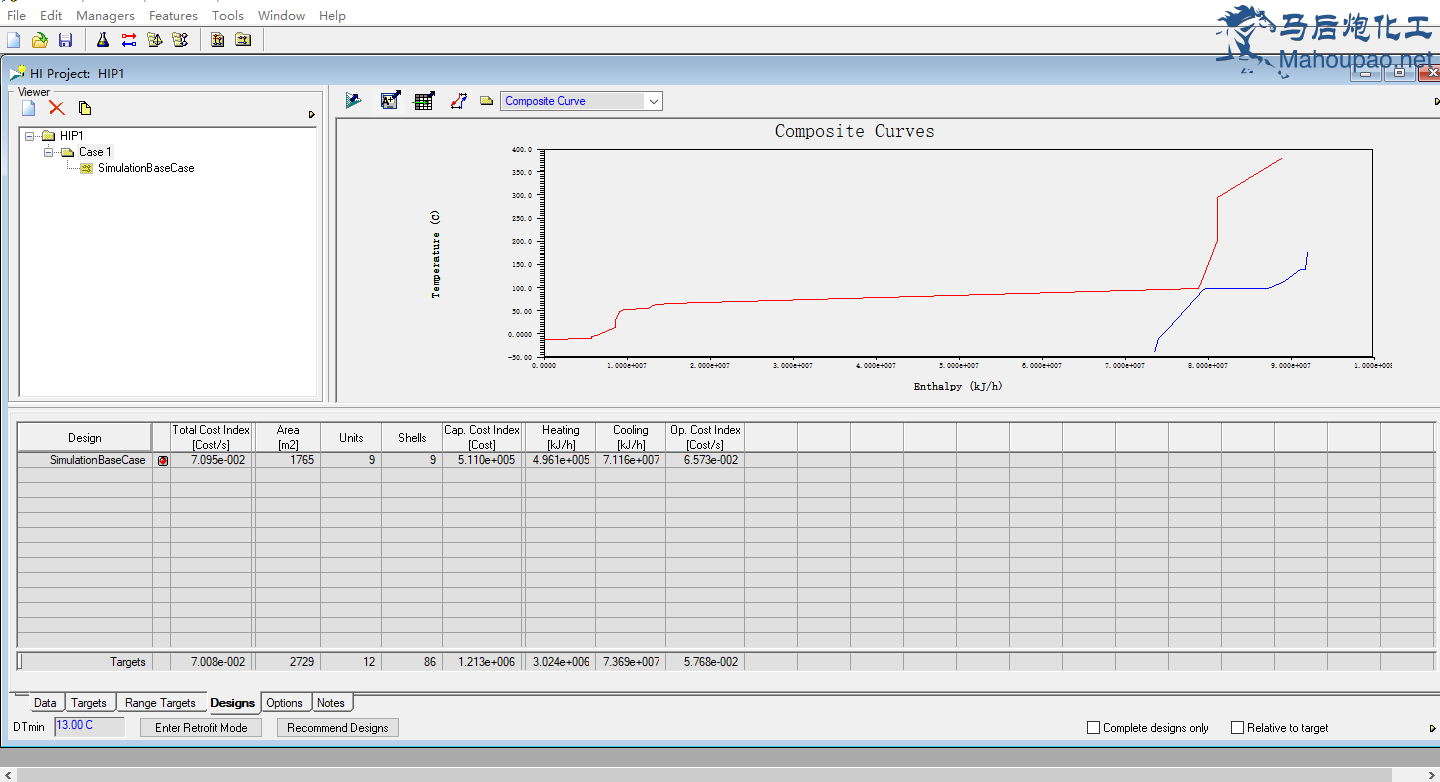Click the yellow arrow at the Viewer panel edge
The image size is (1440, 782).
(312, 114)
